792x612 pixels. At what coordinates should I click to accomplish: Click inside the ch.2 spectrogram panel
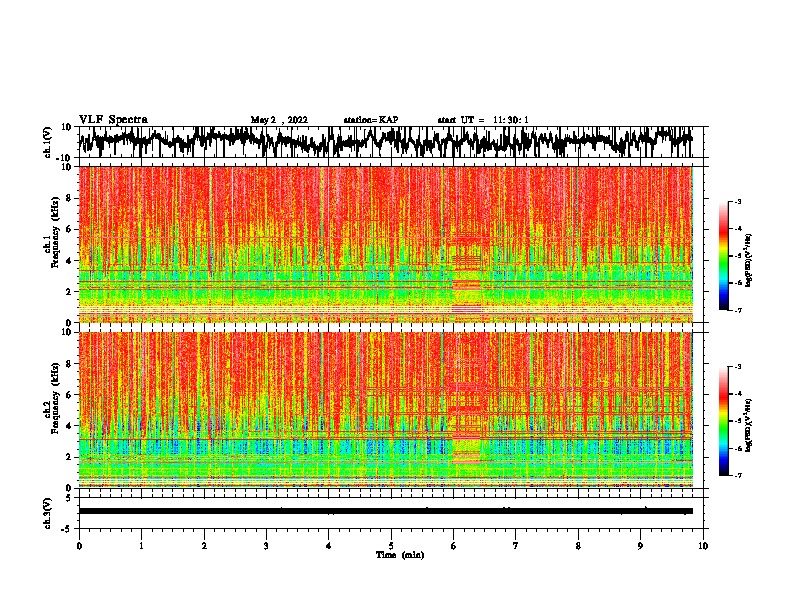point(386,410)
